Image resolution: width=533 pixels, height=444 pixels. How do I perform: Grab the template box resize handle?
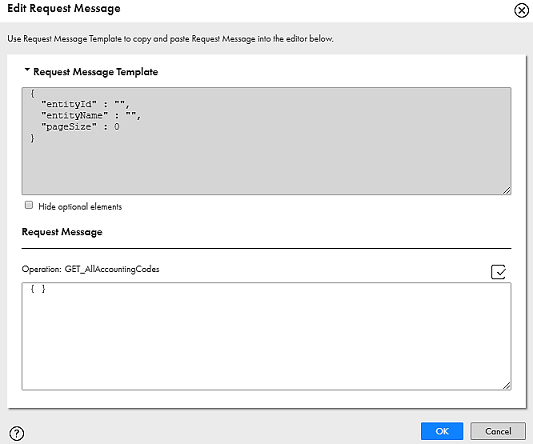tap(506, 190)
